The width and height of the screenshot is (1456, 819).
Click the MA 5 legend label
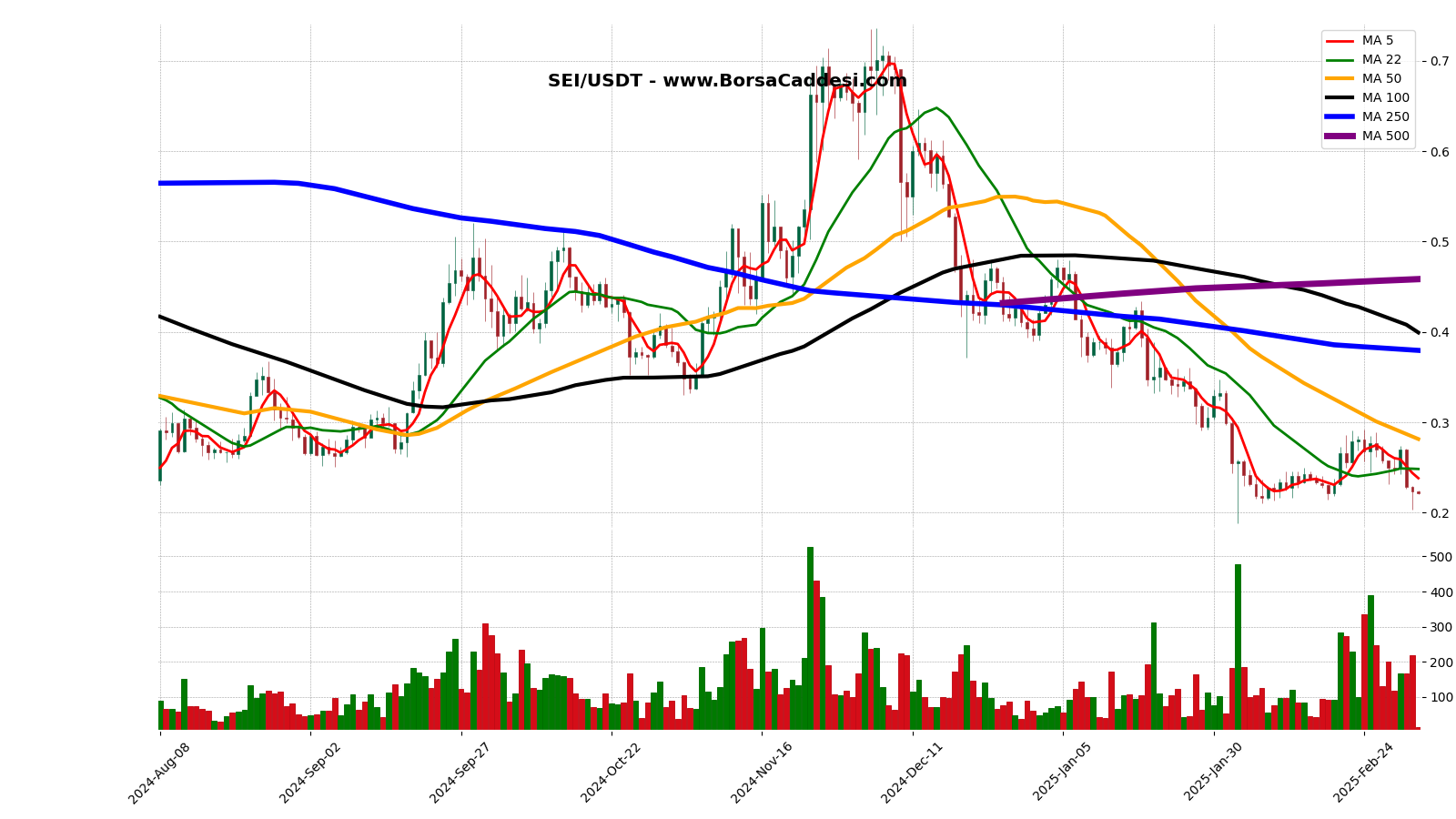[1377, 41]
